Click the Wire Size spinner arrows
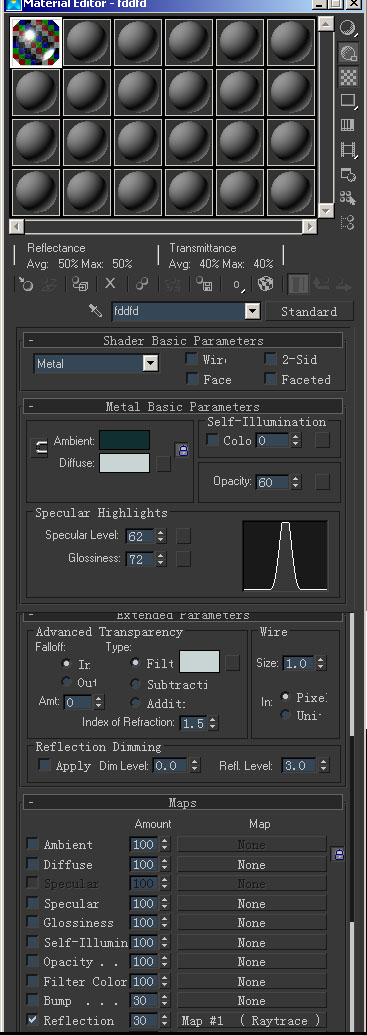This screenshot has height=1035, width=367. coord(321,663)
